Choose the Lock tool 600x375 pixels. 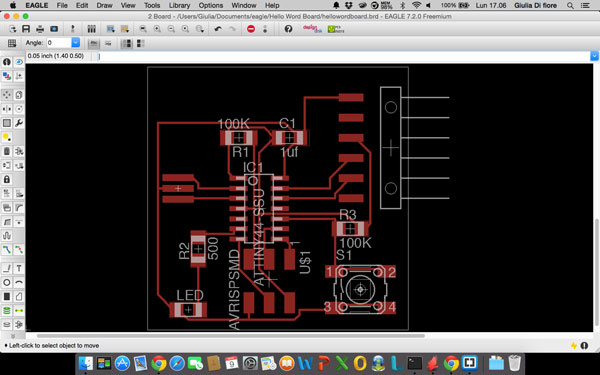tap(7, 179)
